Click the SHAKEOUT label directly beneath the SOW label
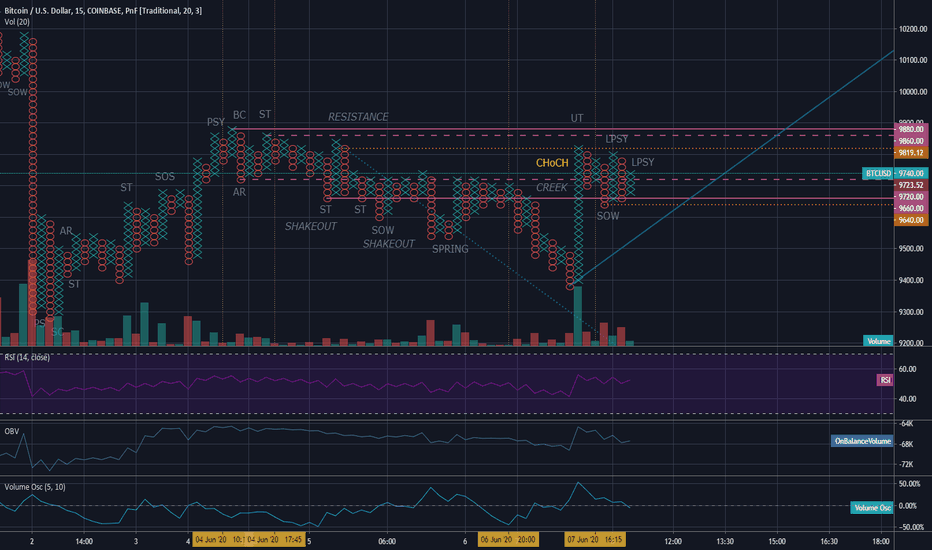The image size is (932, 550). pos(389,244)
